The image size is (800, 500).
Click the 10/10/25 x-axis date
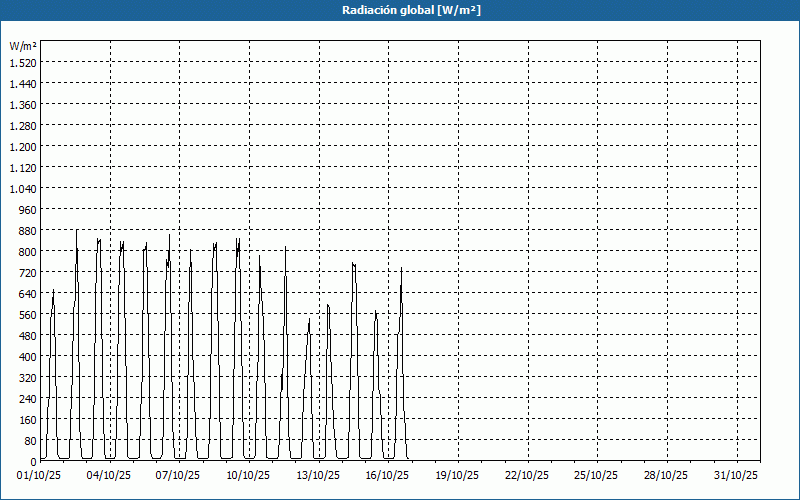coord(249,476)
